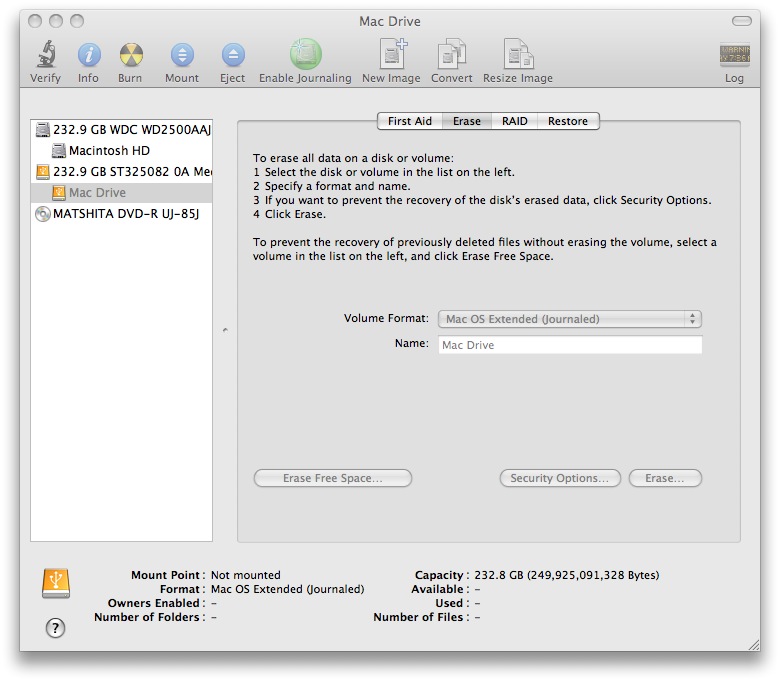The image size is (780, 681).
Task: Select the Burn disc icon
Action: 131,54
